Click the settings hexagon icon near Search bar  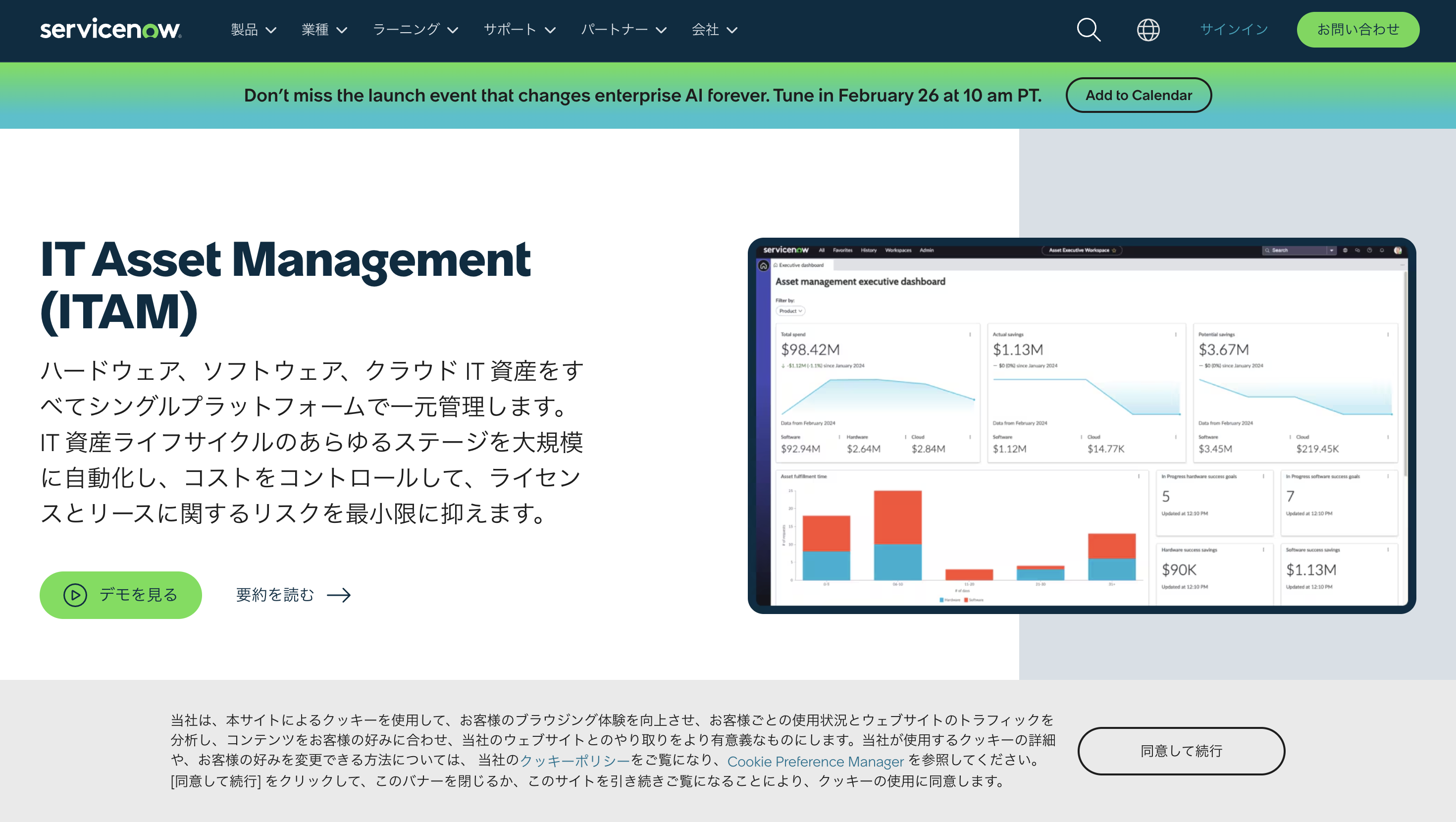[1346, 251]
